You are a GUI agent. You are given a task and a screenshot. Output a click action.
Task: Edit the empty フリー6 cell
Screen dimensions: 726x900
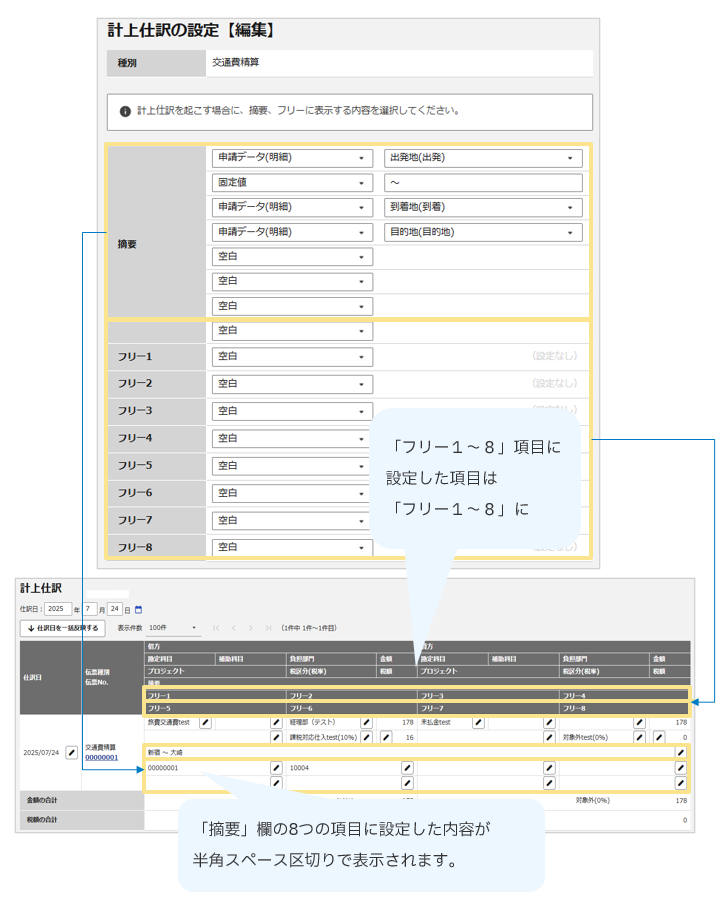(407, 782)
